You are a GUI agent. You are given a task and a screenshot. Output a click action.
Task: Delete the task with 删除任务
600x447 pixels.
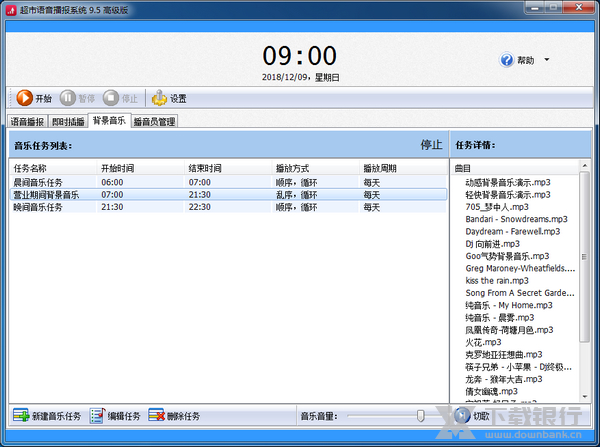(x=174, y=416)
